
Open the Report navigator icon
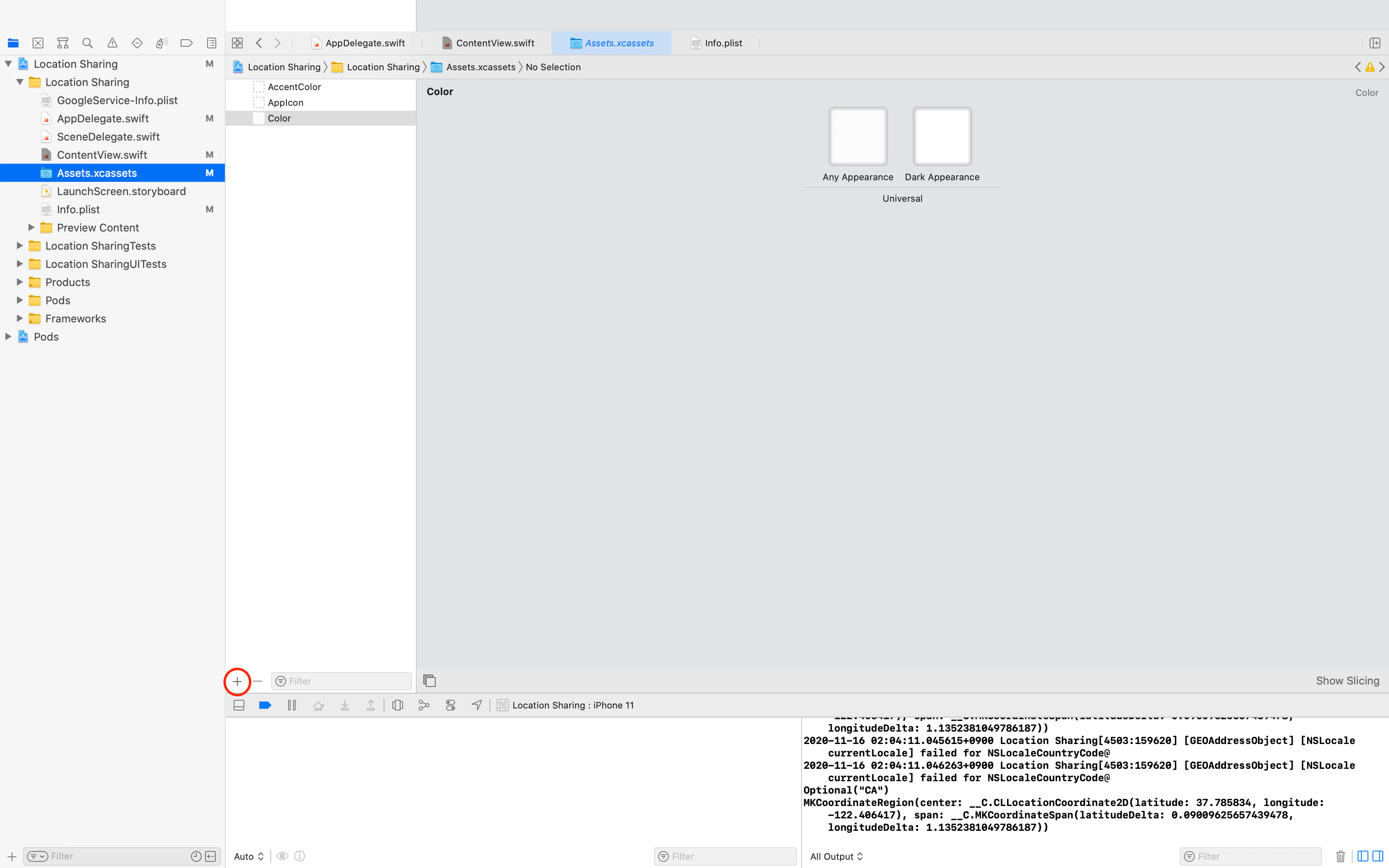pyautogui.click(x=212, y=43)
